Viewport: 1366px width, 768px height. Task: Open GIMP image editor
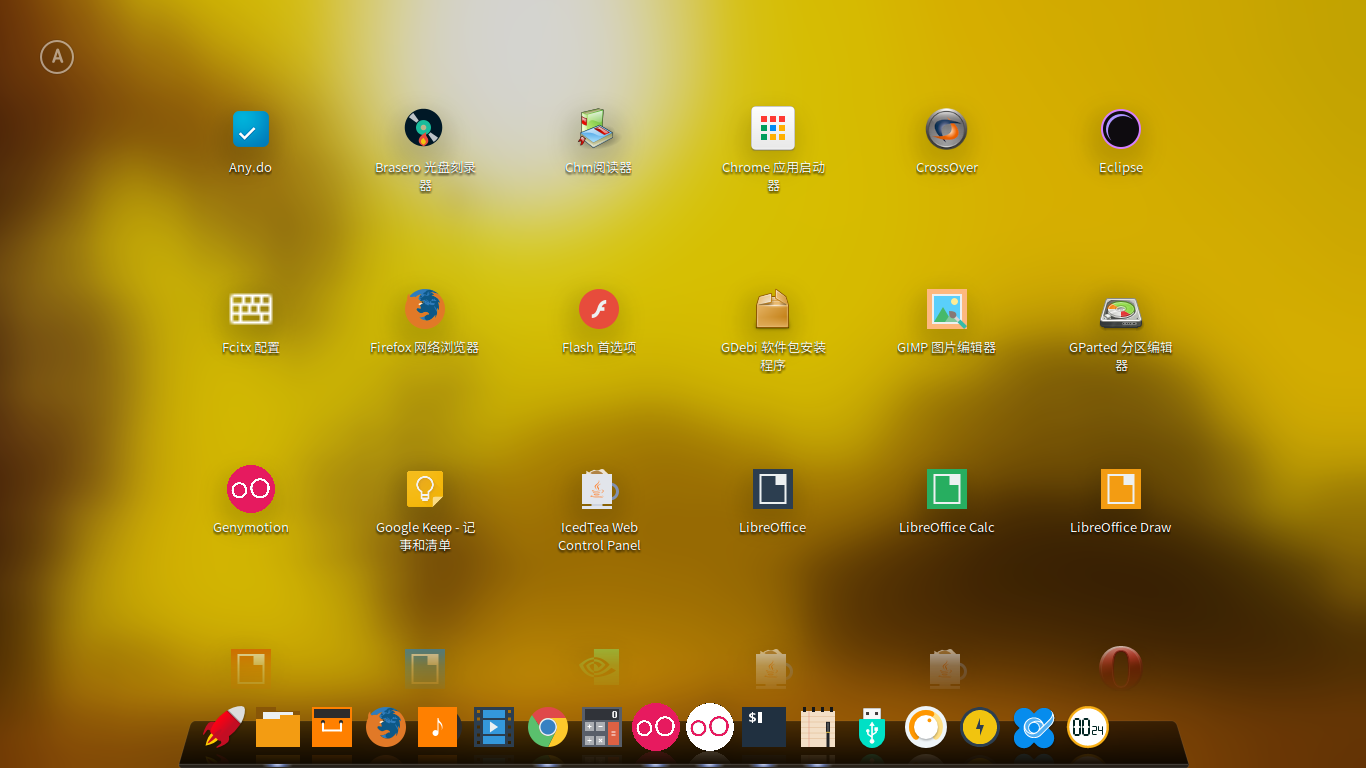tap(946, 310)
